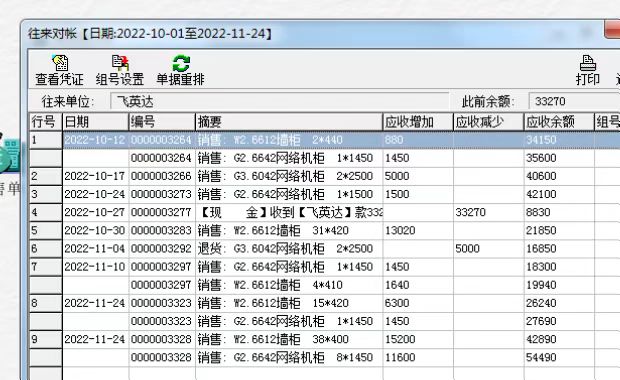Viewport: 620px width, 380px height.
Task: Select row number 5 header cell
Action: tap(46, 231)
